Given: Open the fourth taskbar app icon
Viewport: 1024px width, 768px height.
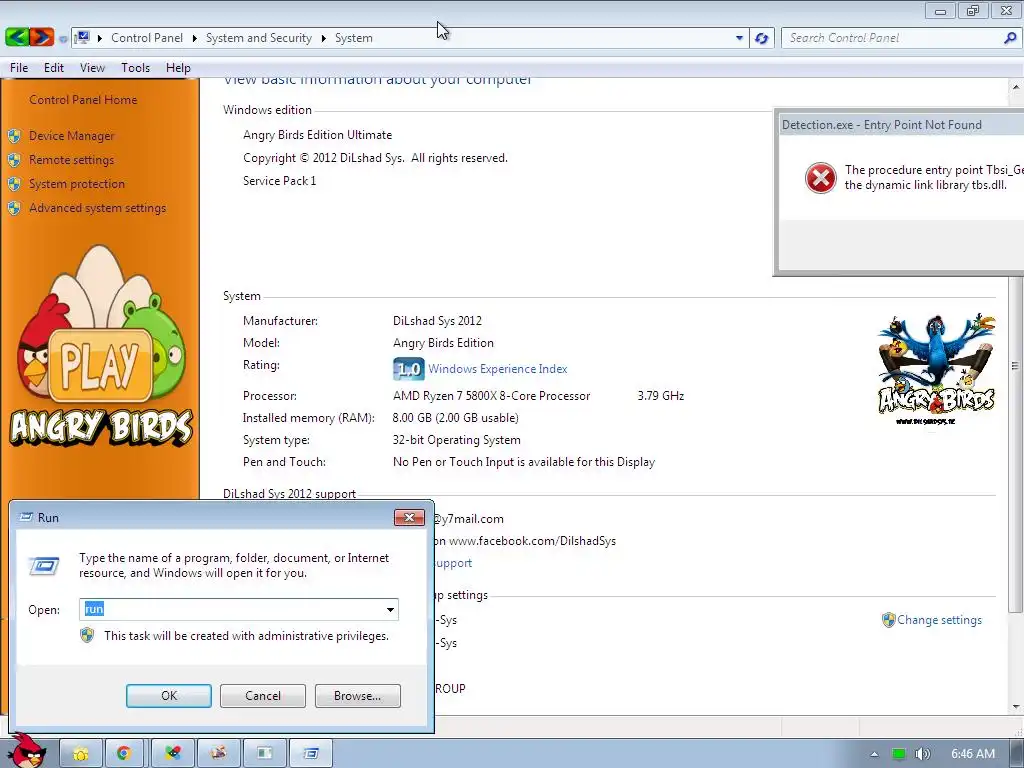Looking at the screenshot, I should pos(219,754).
